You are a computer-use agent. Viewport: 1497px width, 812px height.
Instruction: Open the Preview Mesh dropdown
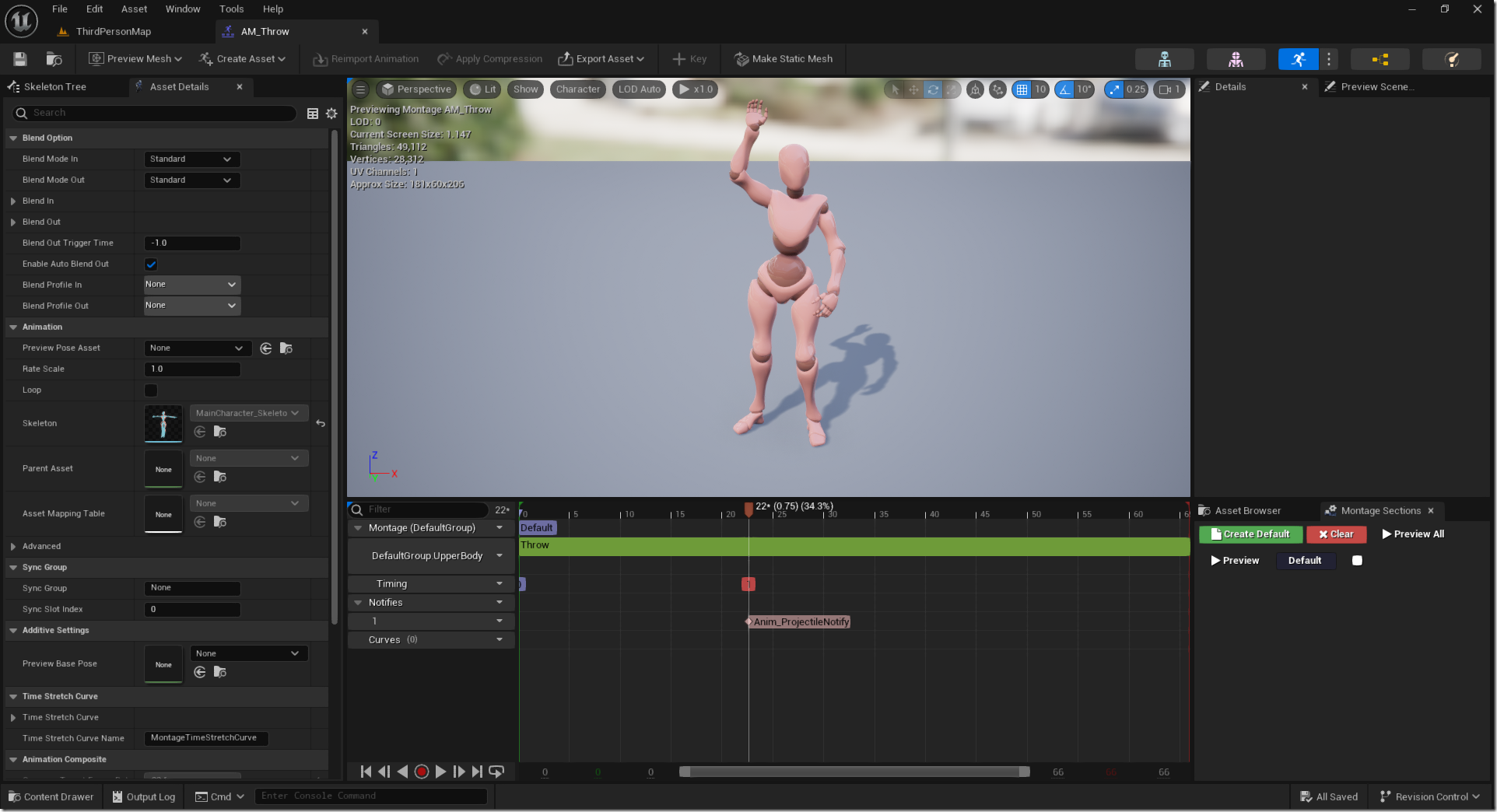tap(135, 59)
